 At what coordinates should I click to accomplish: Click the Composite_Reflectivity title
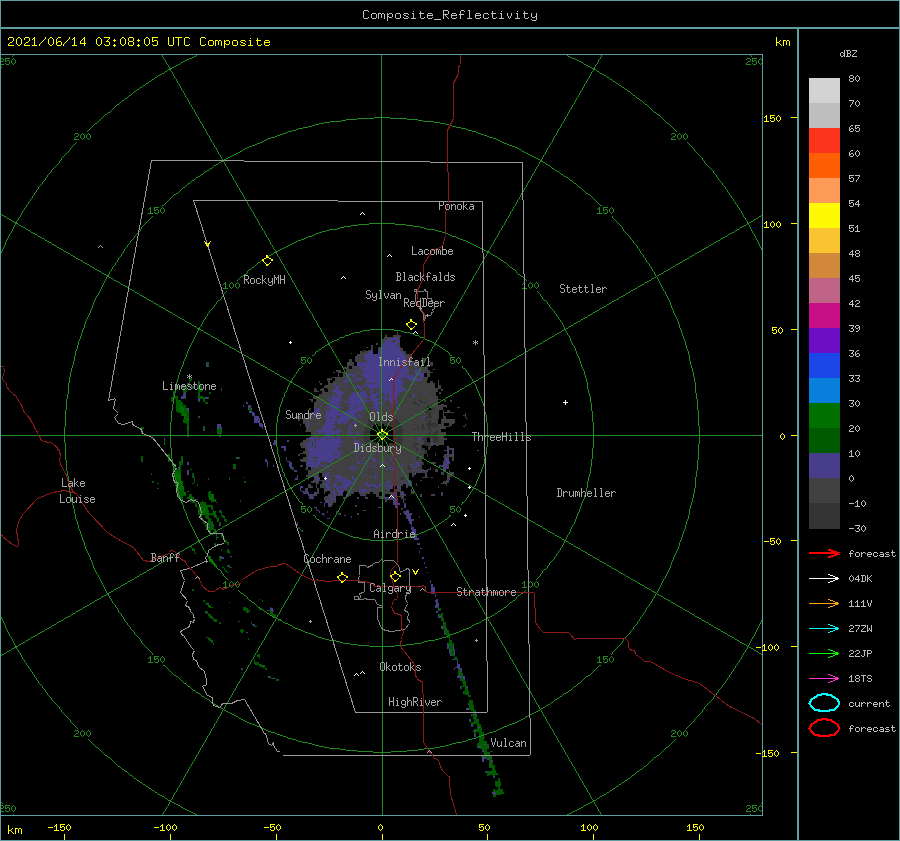point(450,15)
